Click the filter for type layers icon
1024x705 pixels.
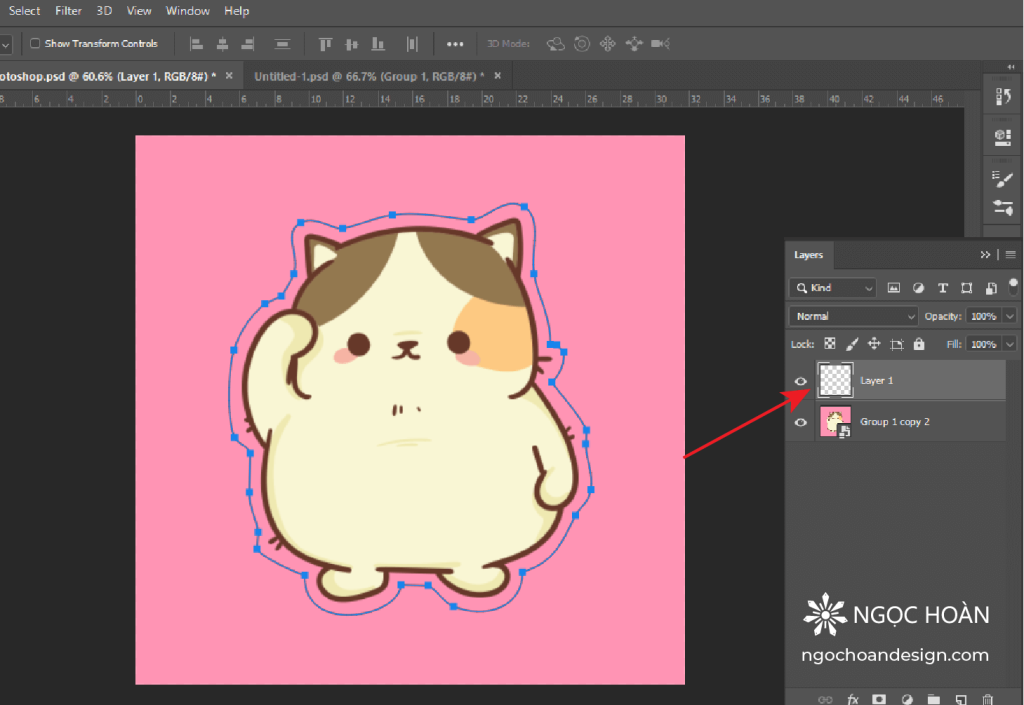coord(942,288)
